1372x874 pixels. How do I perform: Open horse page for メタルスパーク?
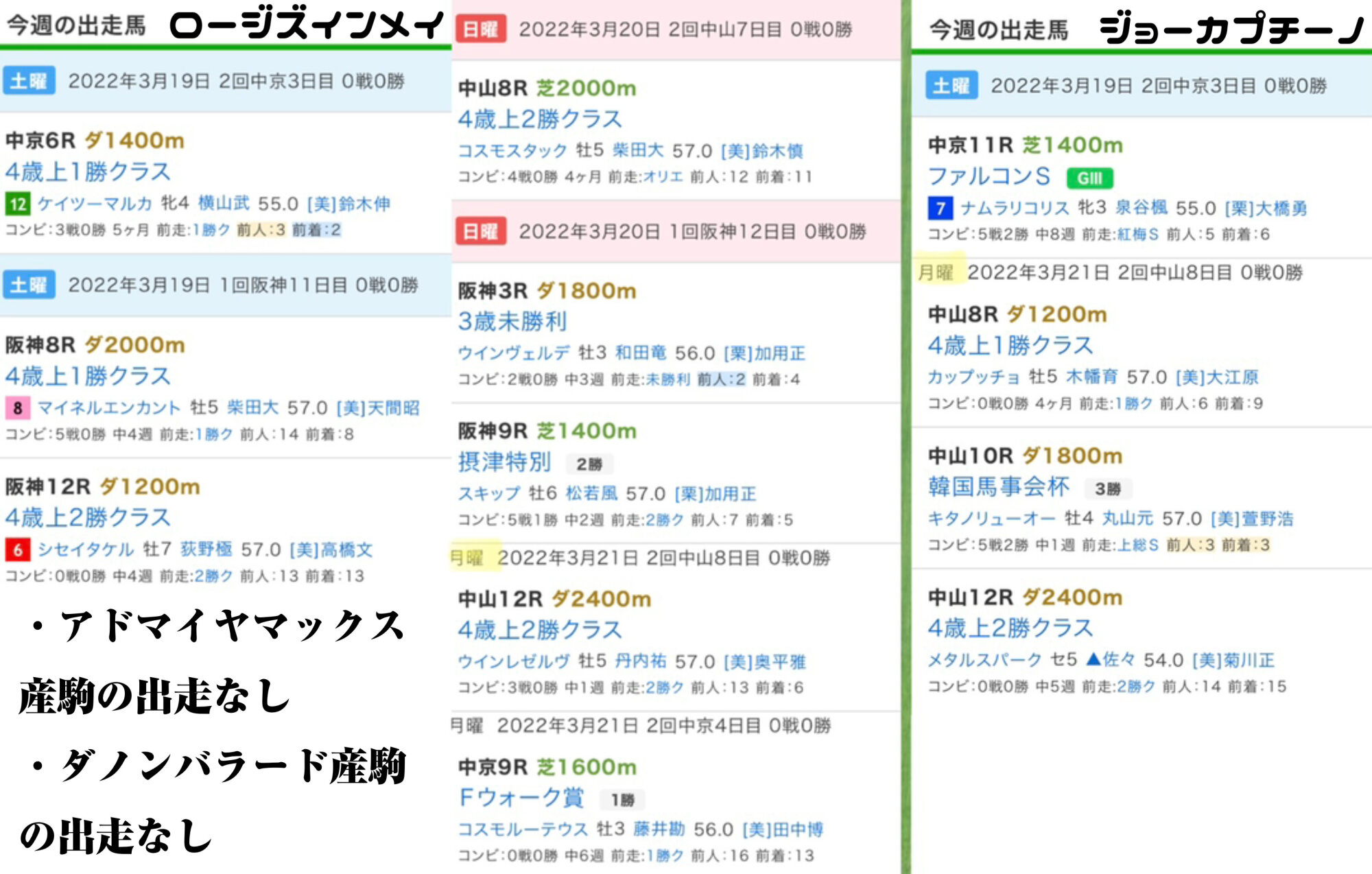click(984, 660)
